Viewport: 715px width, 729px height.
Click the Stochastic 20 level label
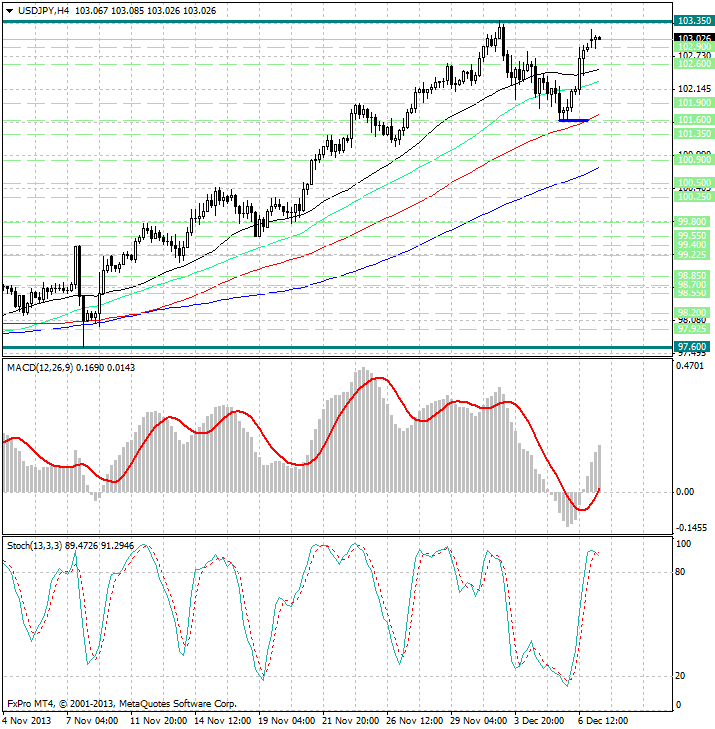pyautogui.click(x=680, y=676)
